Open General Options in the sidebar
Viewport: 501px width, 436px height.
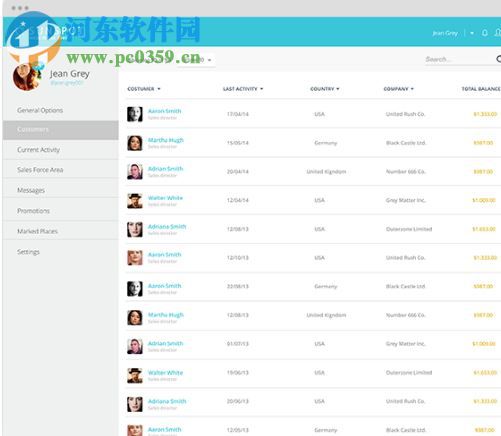click(40, 110)
